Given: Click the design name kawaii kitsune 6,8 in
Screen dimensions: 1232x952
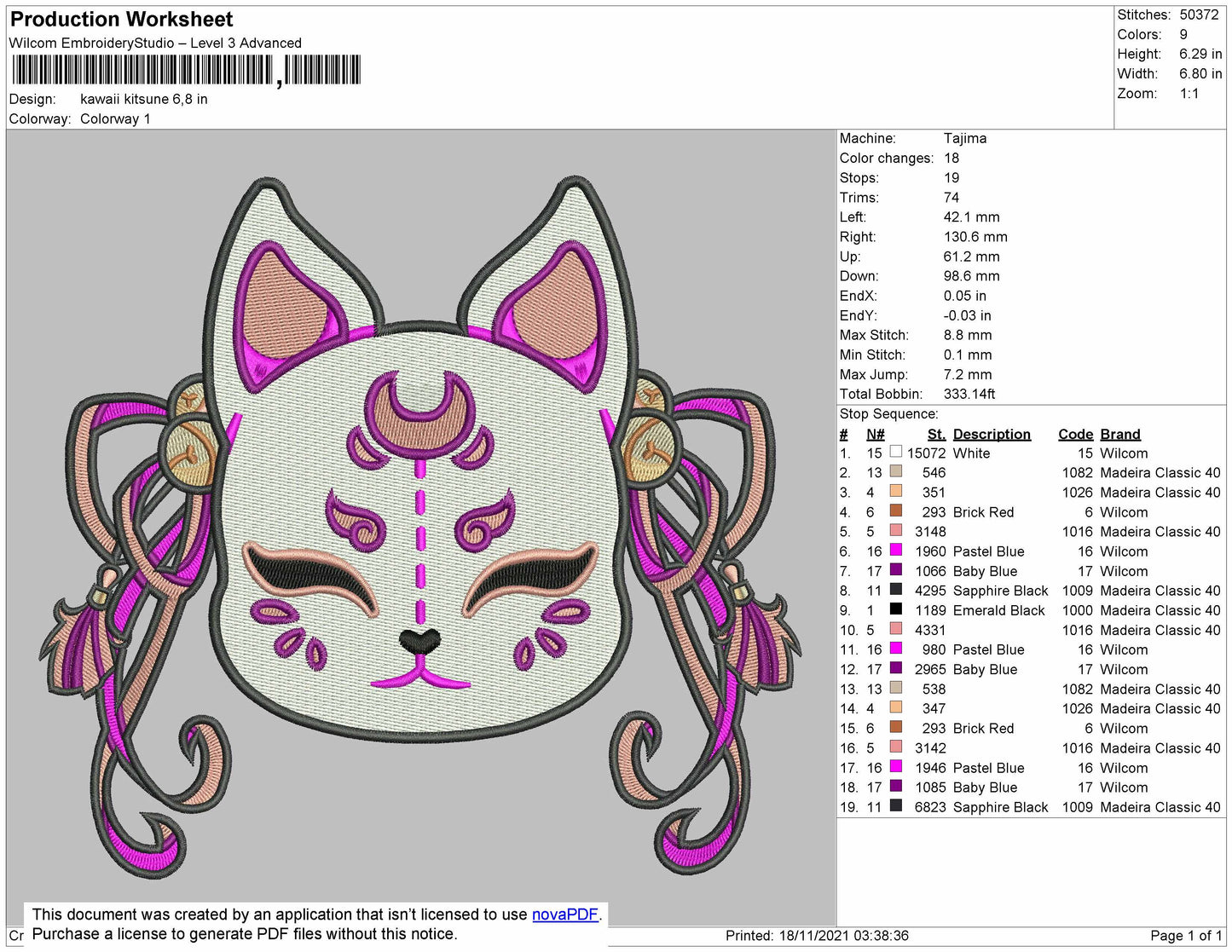Looking at the screenshot, I should pyautogui.click(x=144, y=99).
